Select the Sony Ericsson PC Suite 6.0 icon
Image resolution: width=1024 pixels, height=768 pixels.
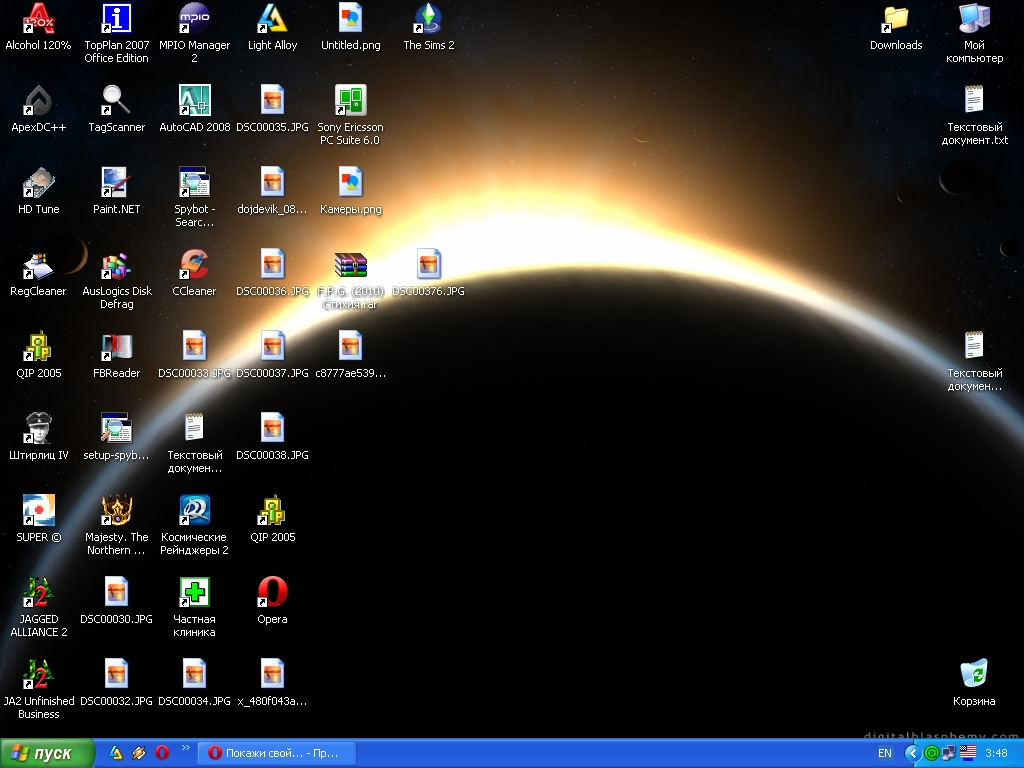pyautogui.click(x=350, y=101)
